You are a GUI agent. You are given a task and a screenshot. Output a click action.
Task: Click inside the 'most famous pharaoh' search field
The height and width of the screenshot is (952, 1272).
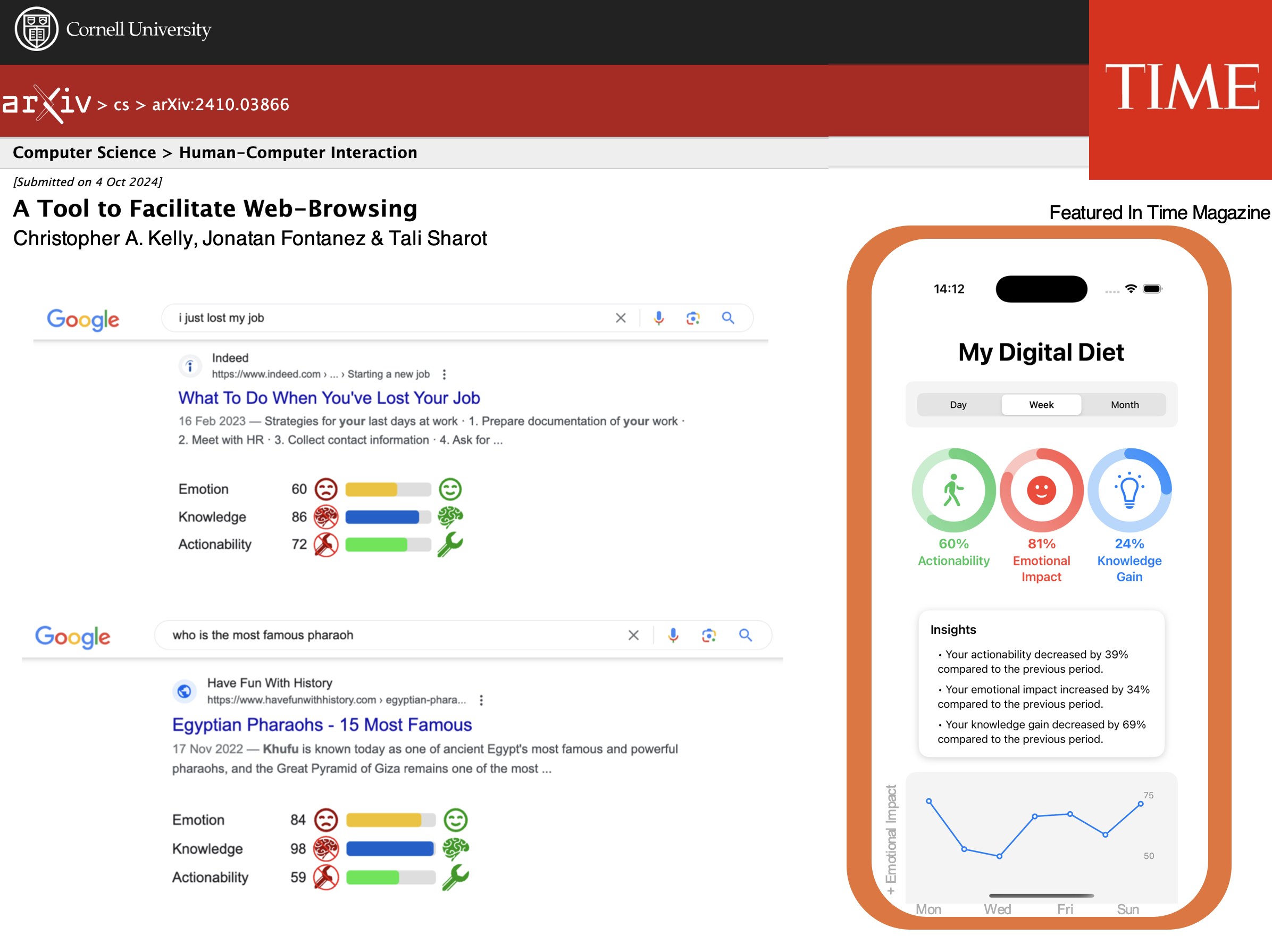pyautogui.click(x=463, y=635)
